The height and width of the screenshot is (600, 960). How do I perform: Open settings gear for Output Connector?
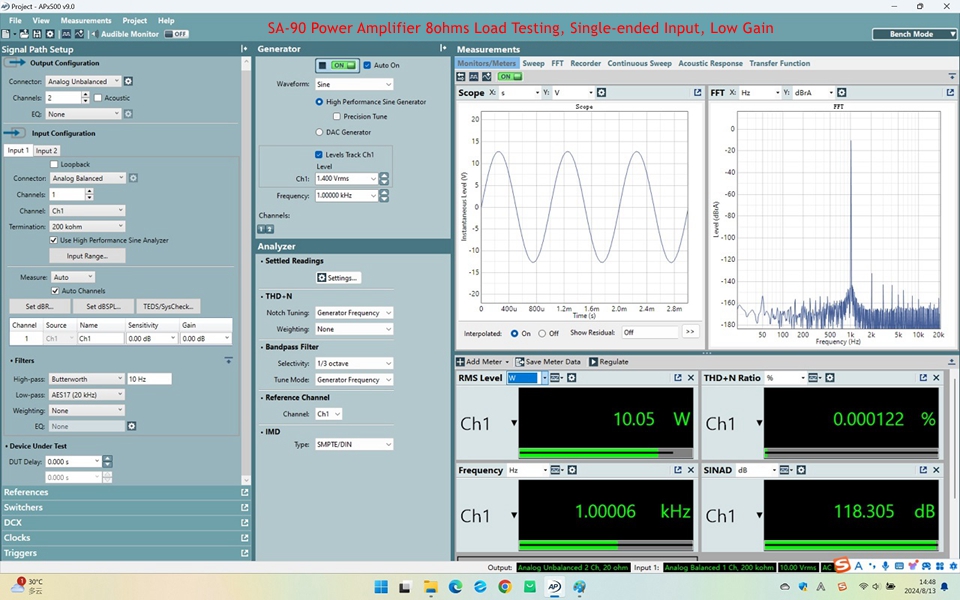[x=129, y=81]
